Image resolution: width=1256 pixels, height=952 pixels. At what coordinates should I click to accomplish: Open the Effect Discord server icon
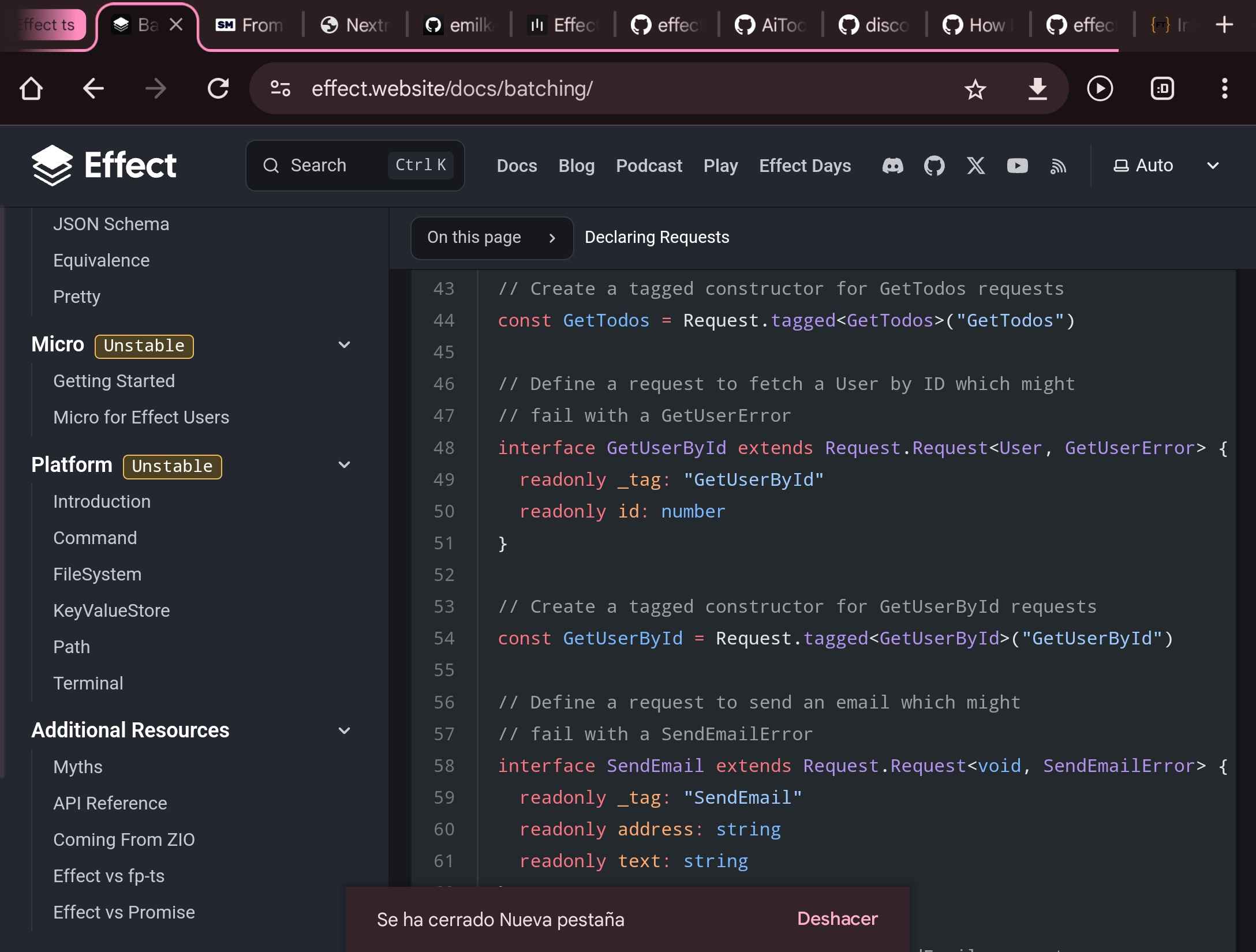tap(893, 166)
